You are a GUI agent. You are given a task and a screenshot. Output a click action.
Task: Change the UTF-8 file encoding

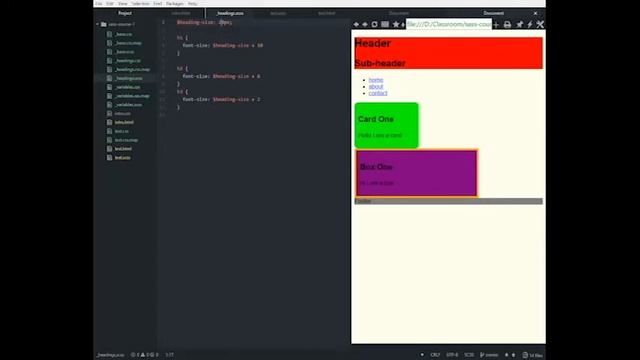click(452, 355)
